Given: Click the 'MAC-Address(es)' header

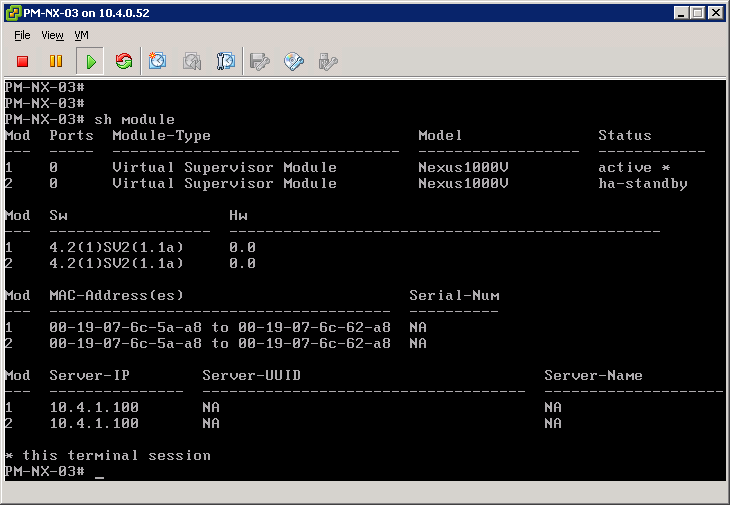Looking at the screenshot, I should click(116, 296).
